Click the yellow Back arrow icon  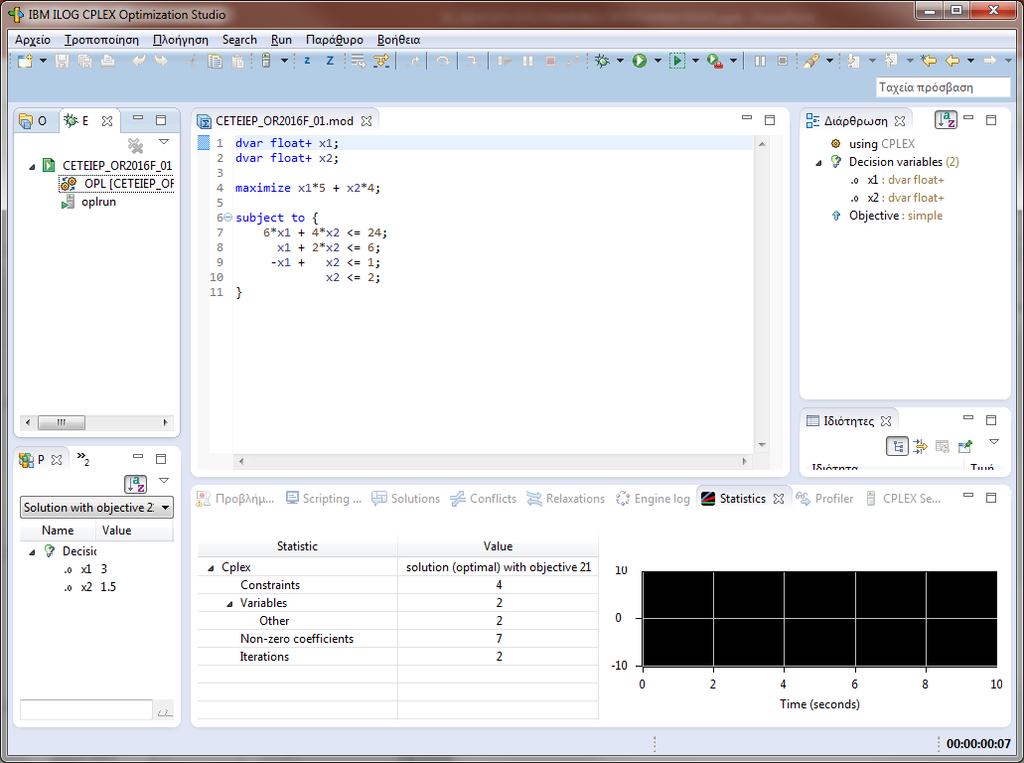953,61
